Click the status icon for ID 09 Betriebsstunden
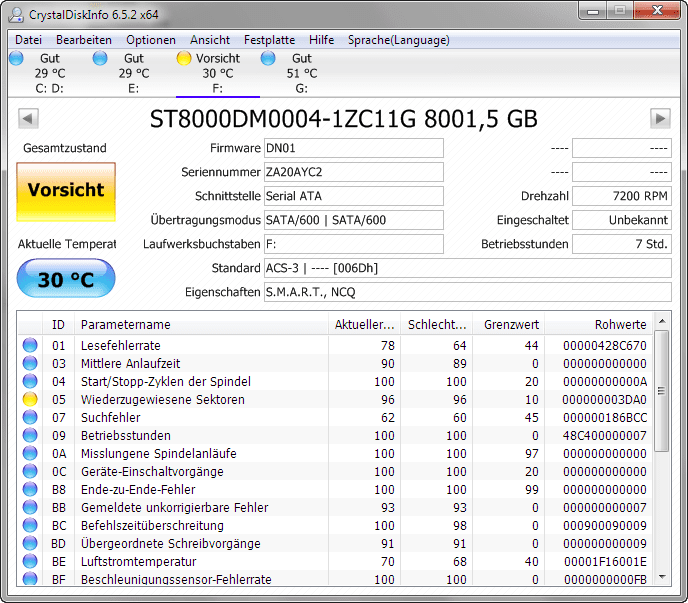Viewport: 688px width, 603px height. pyautogui.click(x=30, y=435)
